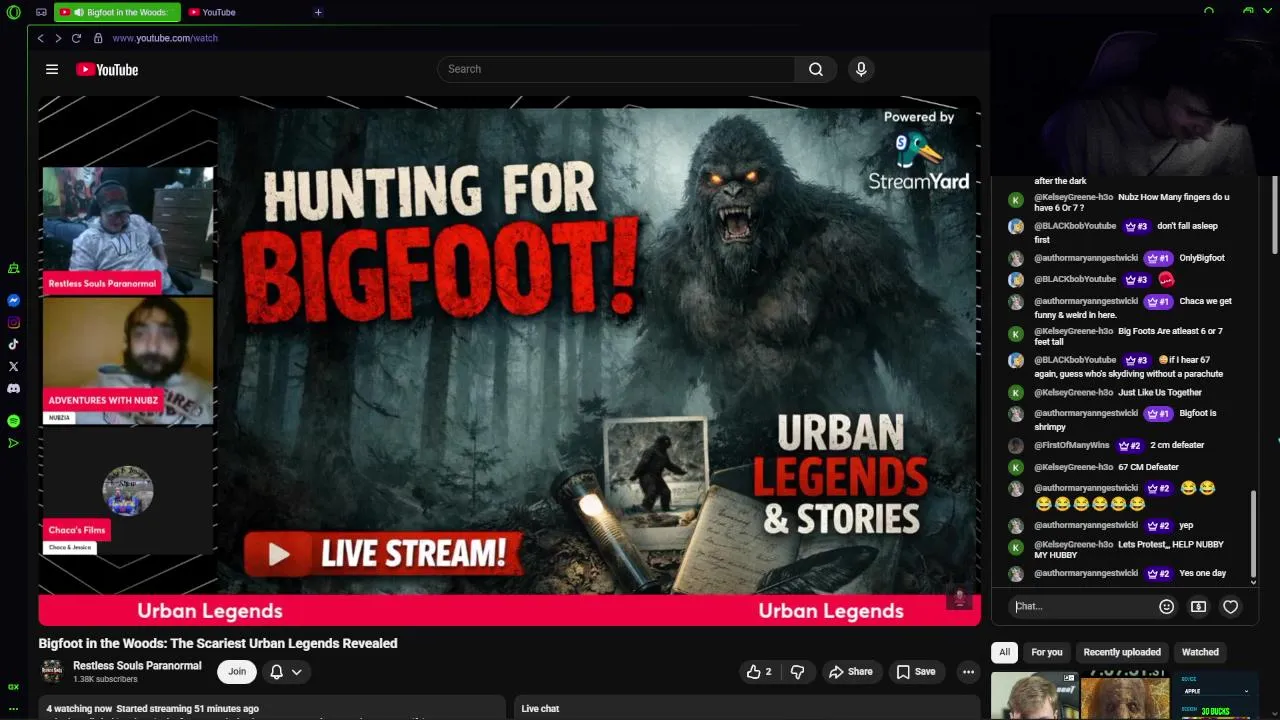Send a Super Chat with dollar icon
This screenshot has width=1280, height=720.
(x=1198, y=606)
